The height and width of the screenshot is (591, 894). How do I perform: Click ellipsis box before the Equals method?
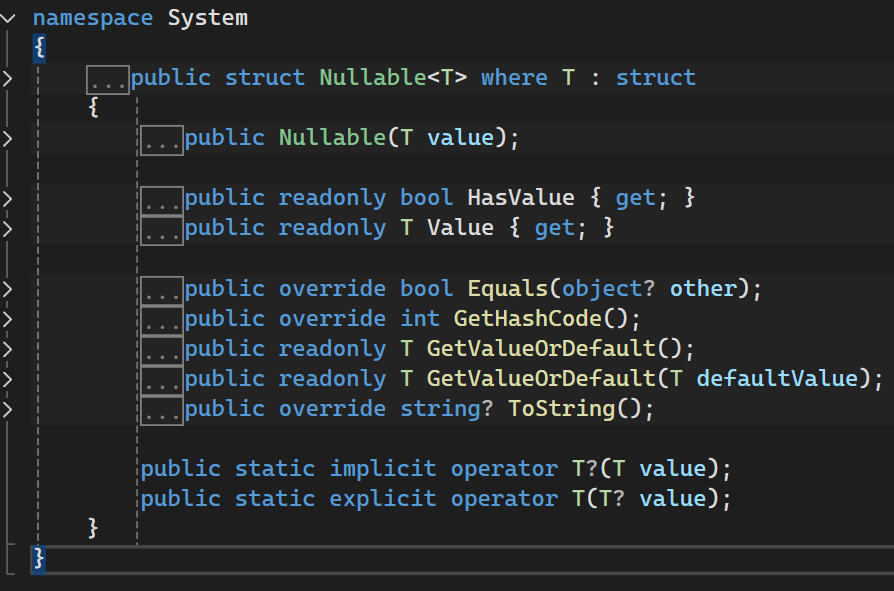[x=162, y=290]
